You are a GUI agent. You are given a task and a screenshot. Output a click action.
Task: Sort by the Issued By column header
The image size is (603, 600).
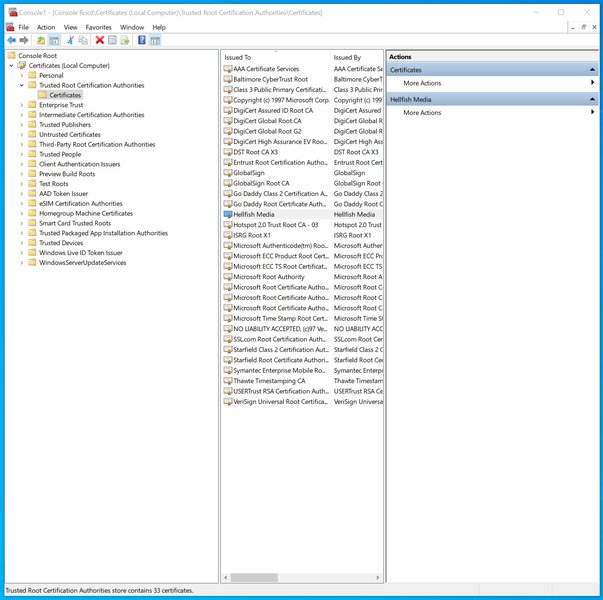[357, 57]
